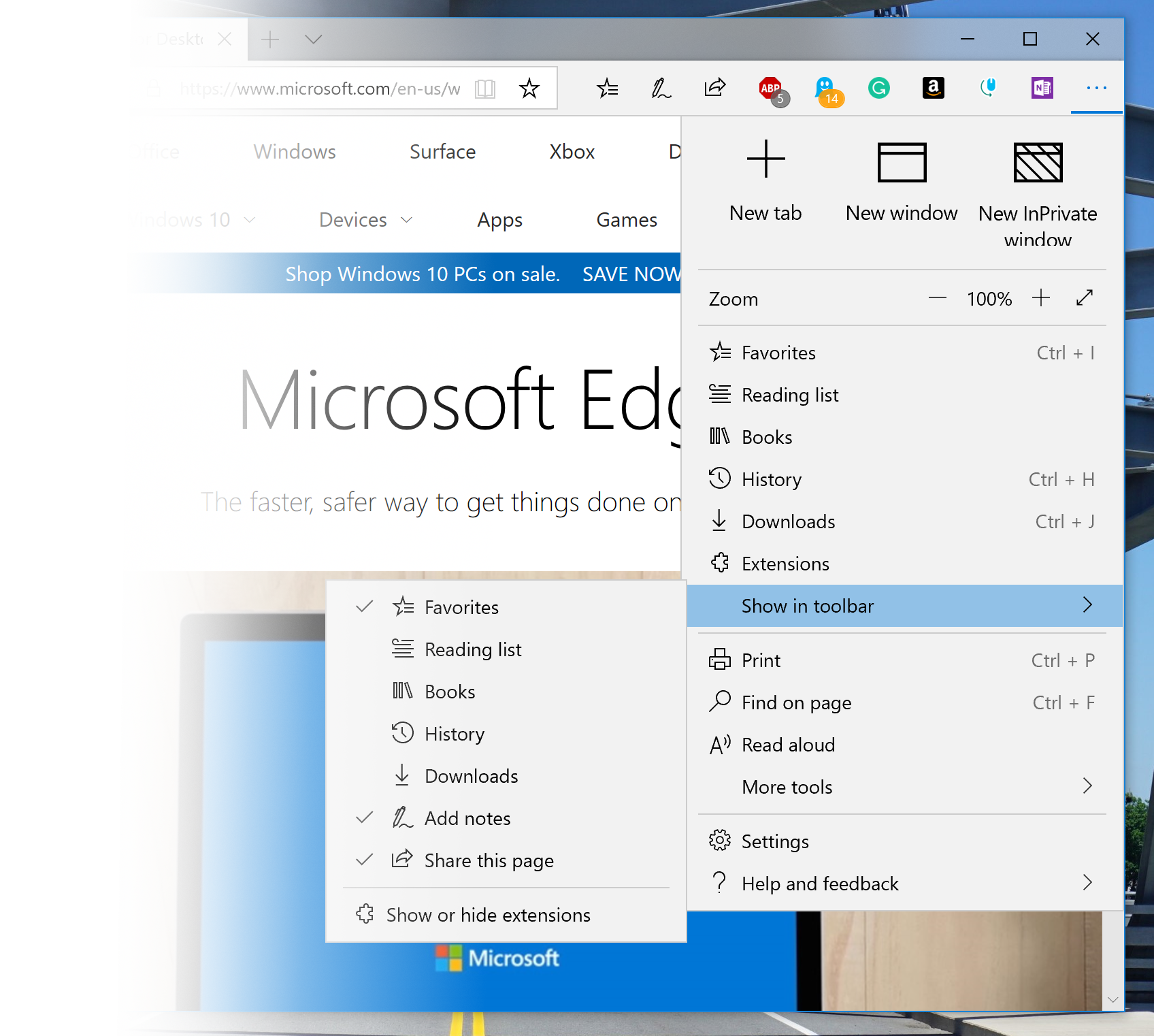Image resolution: width=1154 pixels, height=1036 pixels.
Task: Click the Adblock Plus extension icon
Action: [x=771, y=88]
